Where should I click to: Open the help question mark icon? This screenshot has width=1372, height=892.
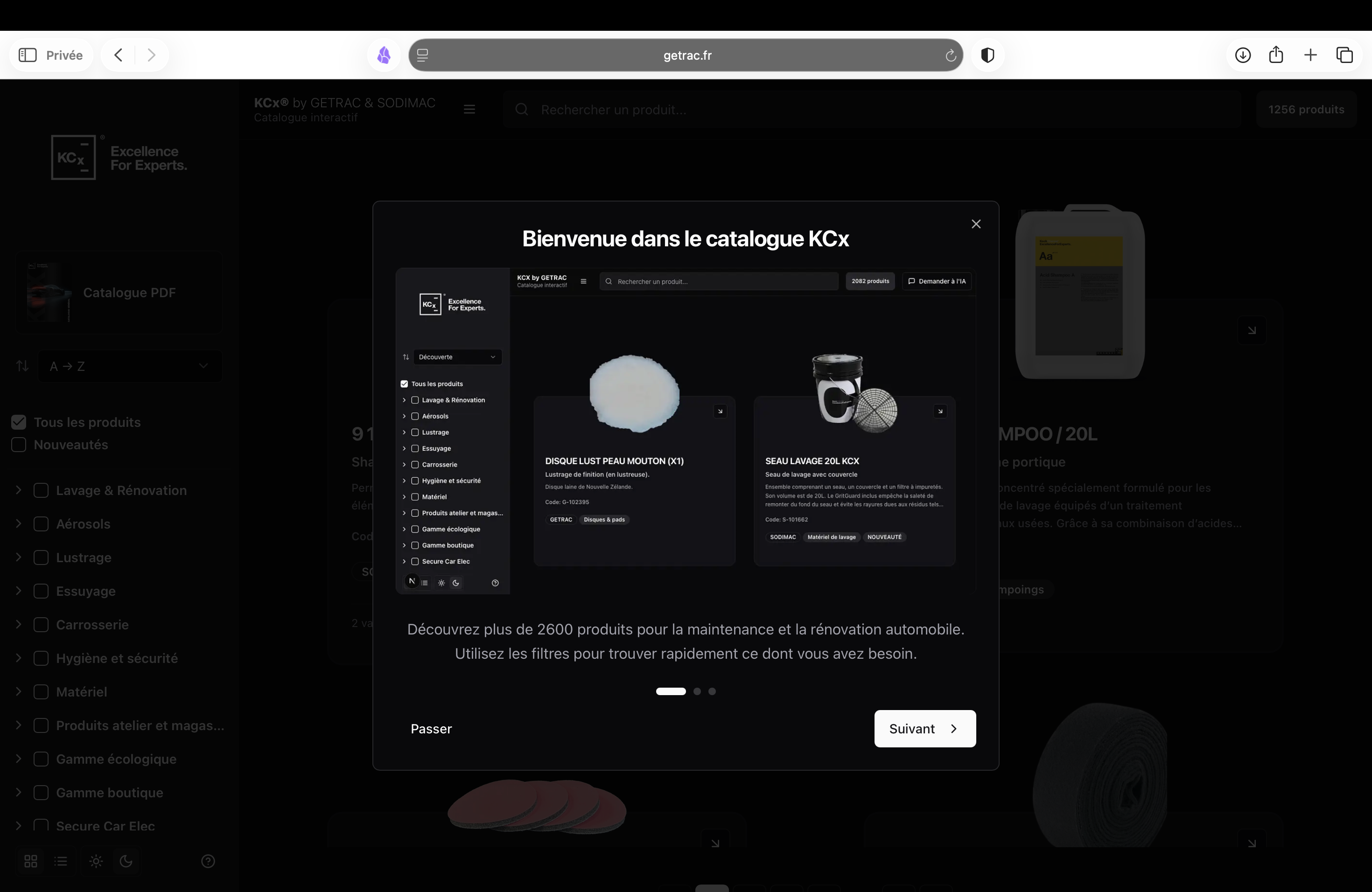[208, 861]
